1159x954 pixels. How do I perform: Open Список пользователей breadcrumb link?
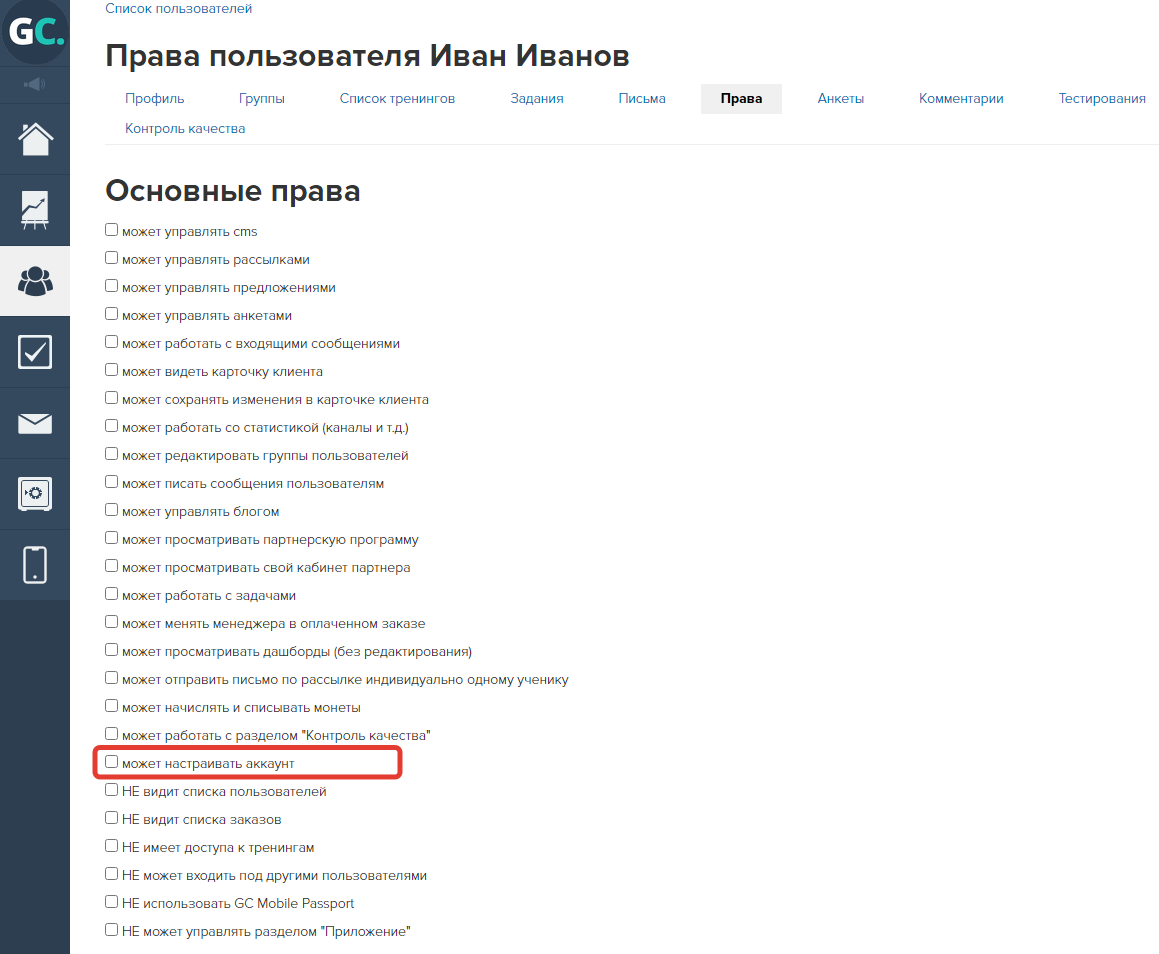(x=178, y=9)
